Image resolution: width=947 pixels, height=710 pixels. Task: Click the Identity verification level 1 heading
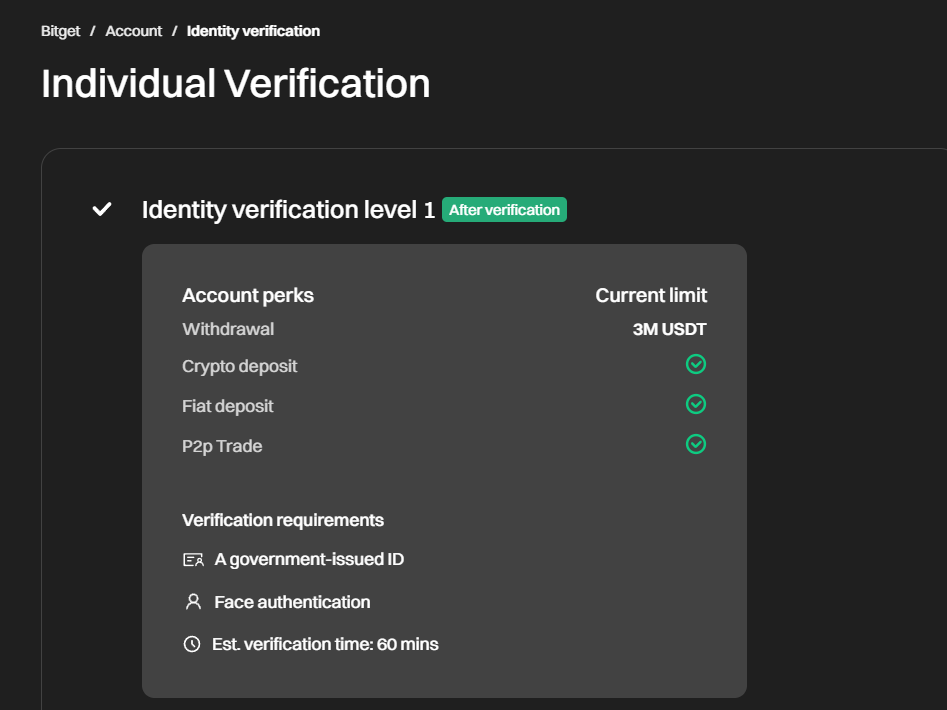point(288,210)
